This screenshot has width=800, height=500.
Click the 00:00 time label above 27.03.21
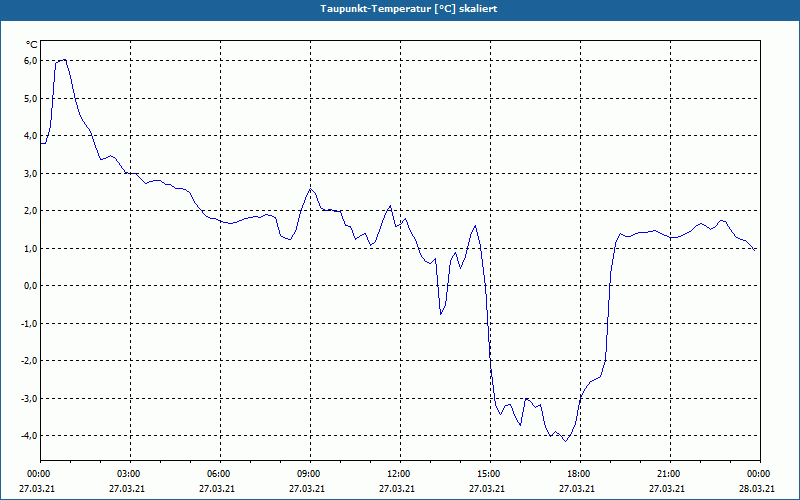(x=38, y=474)
